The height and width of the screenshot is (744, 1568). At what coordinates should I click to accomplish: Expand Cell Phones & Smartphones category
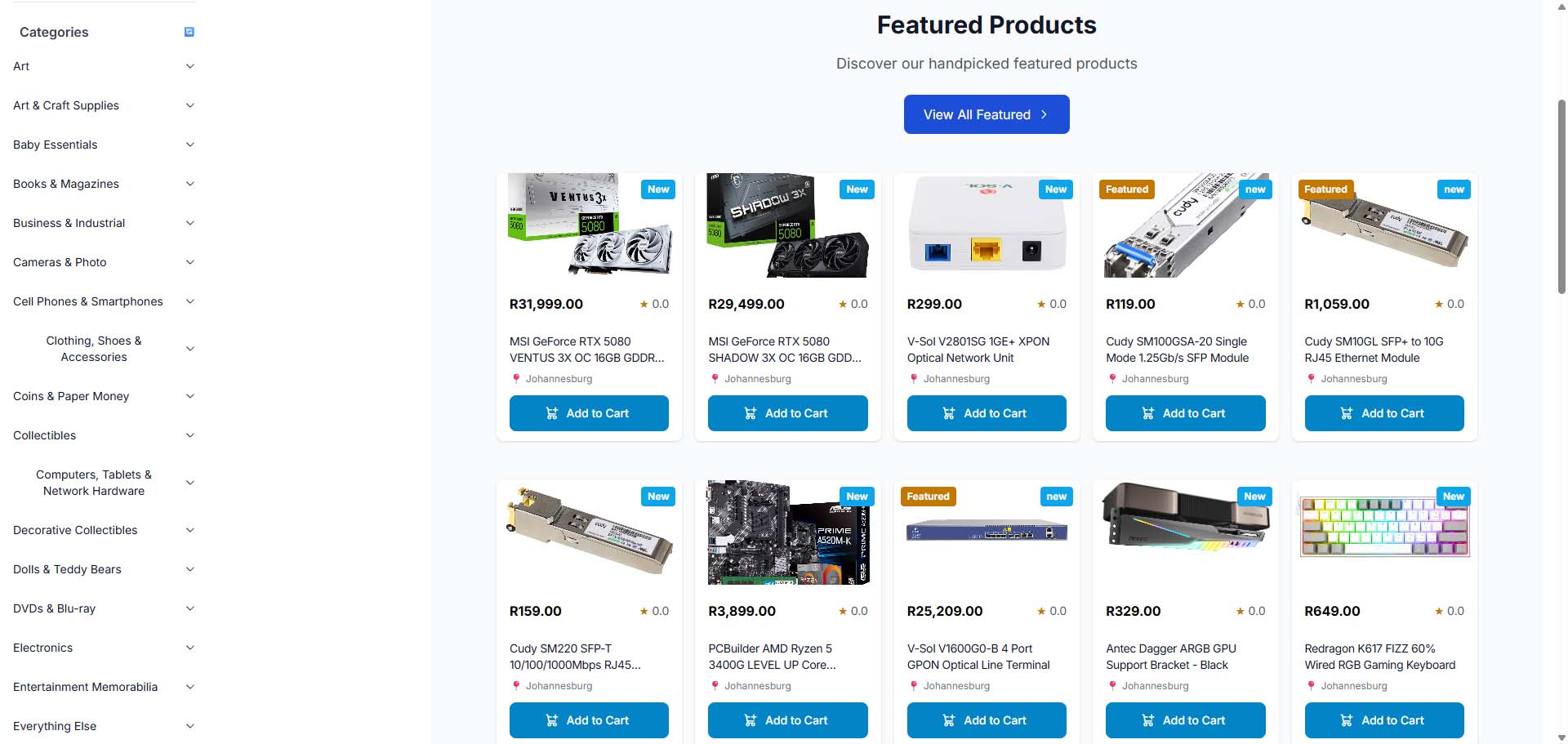point(189,301)
